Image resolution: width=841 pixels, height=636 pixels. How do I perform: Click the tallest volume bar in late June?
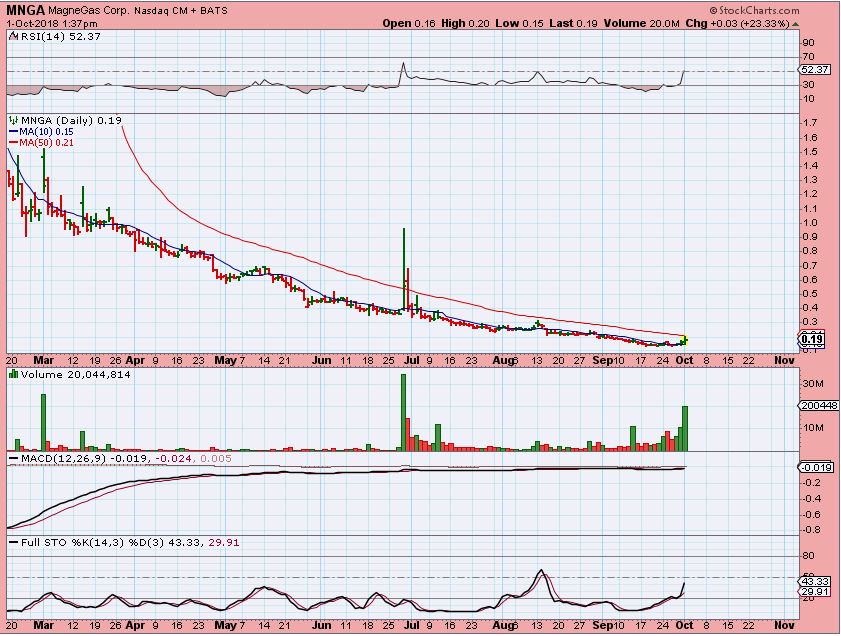(x=403, y=412)
